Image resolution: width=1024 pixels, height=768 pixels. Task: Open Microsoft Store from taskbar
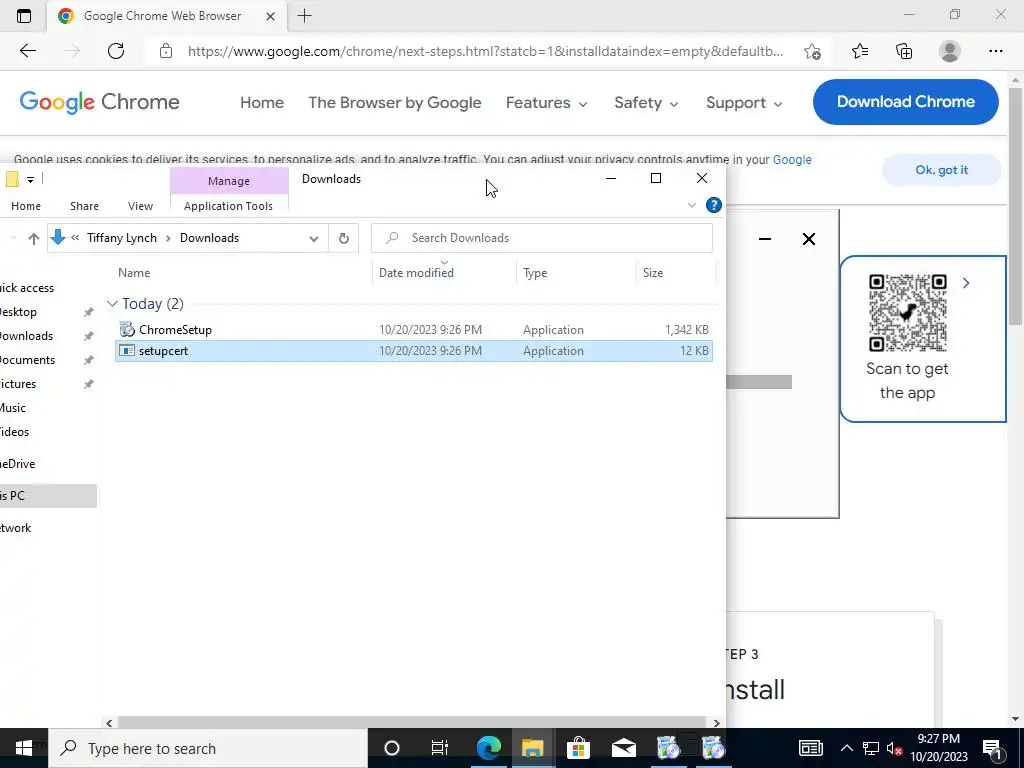coord(578,748)
